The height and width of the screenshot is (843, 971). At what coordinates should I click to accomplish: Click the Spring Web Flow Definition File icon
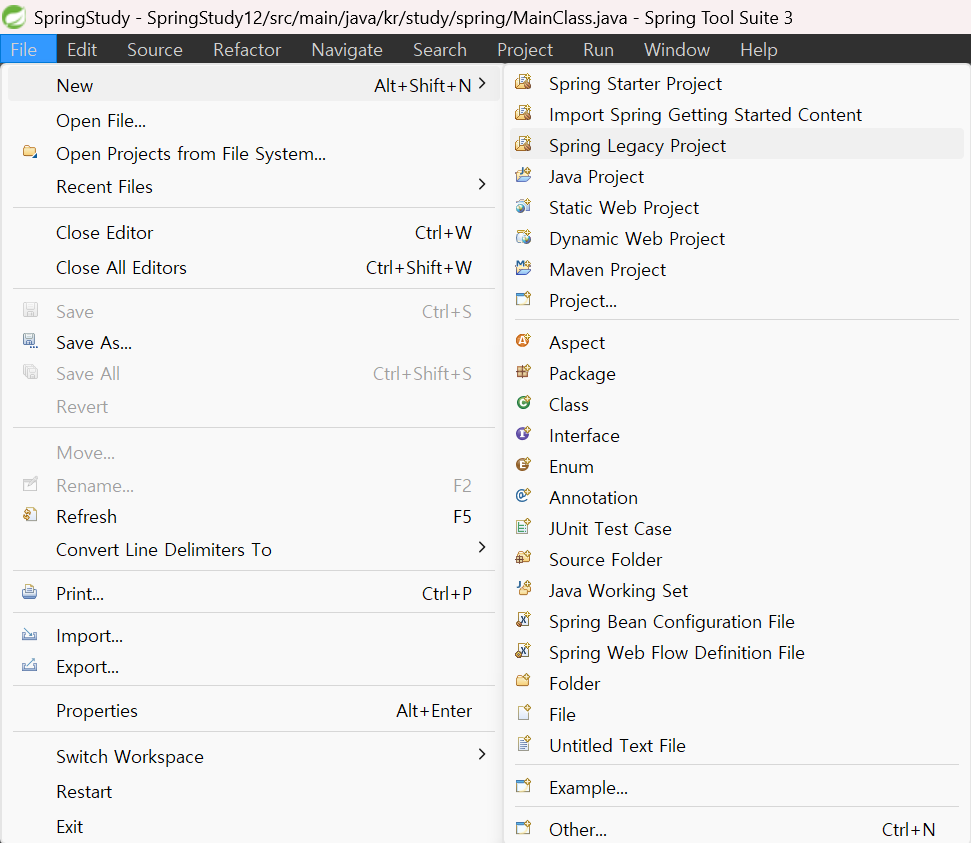point(523,650)
